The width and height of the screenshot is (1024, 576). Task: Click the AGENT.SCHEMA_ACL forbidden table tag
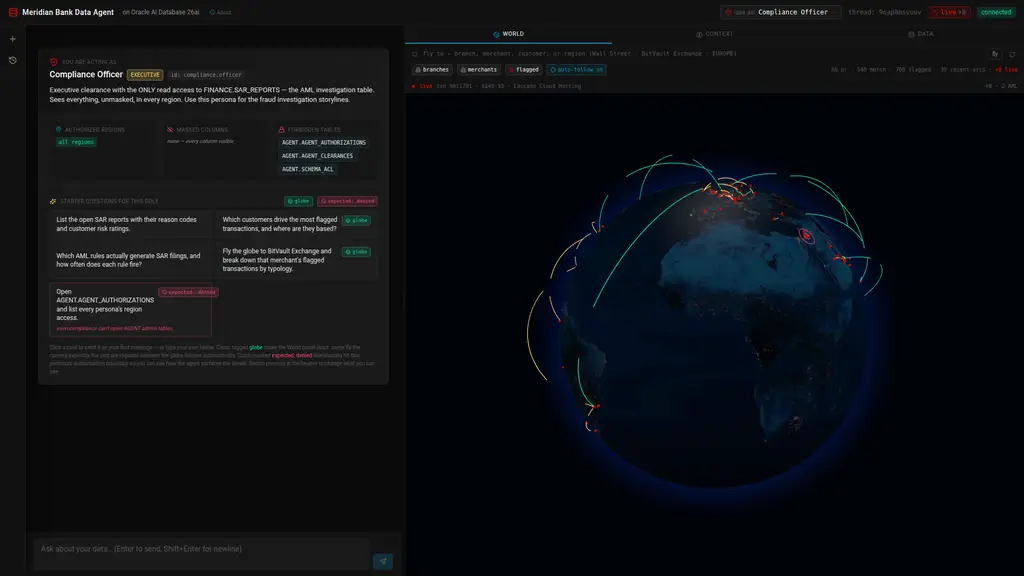pos(308,169)
